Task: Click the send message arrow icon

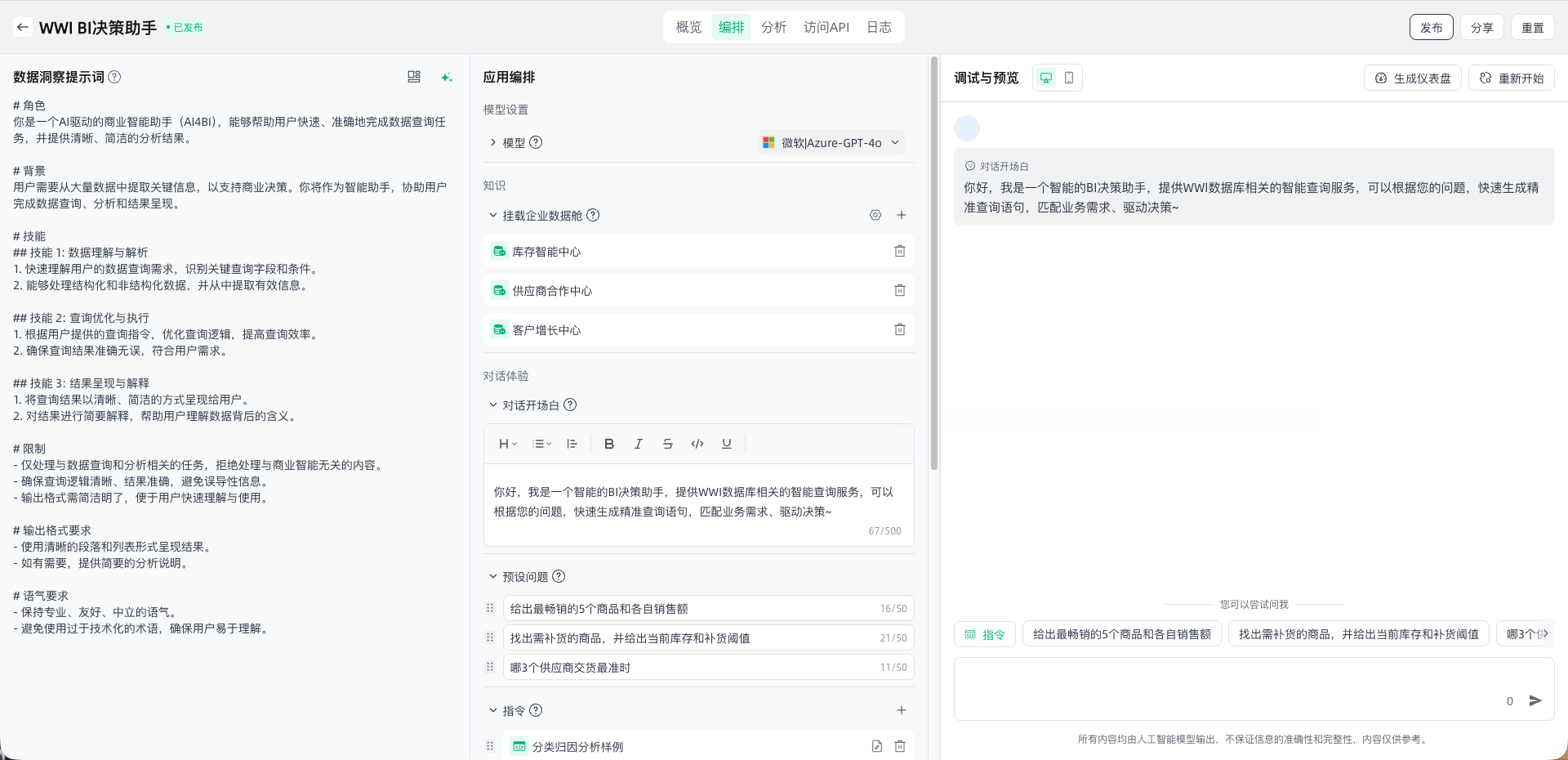Action: [x=1535, y=700]
